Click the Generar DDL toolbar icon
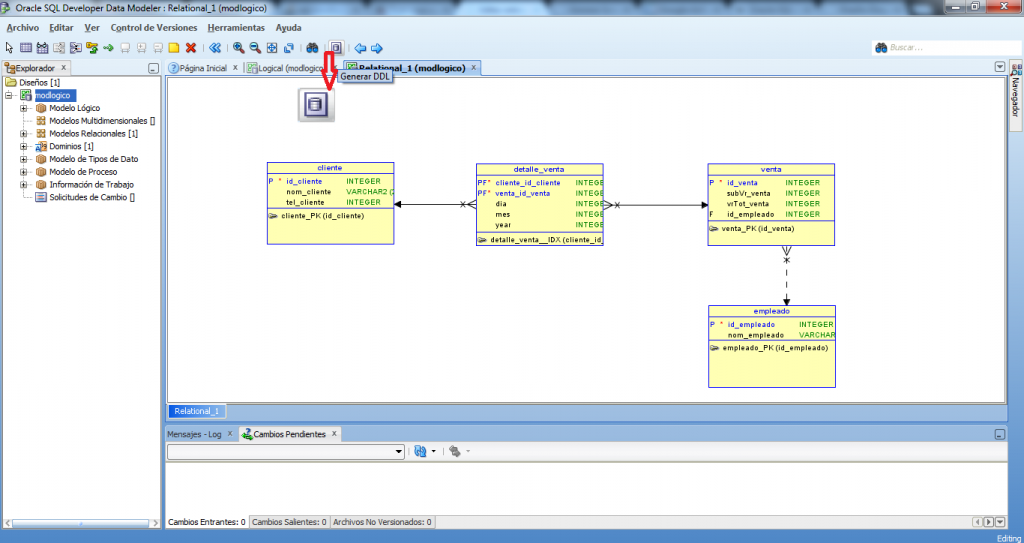The height and width of the screenshot is (543, 1024). [336, 48]
